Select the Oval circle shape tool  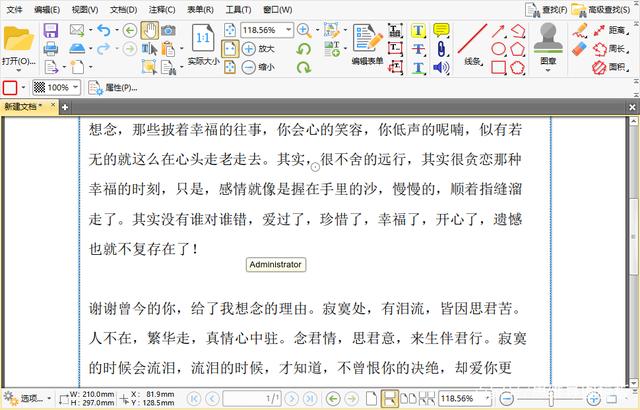(498, 49)
